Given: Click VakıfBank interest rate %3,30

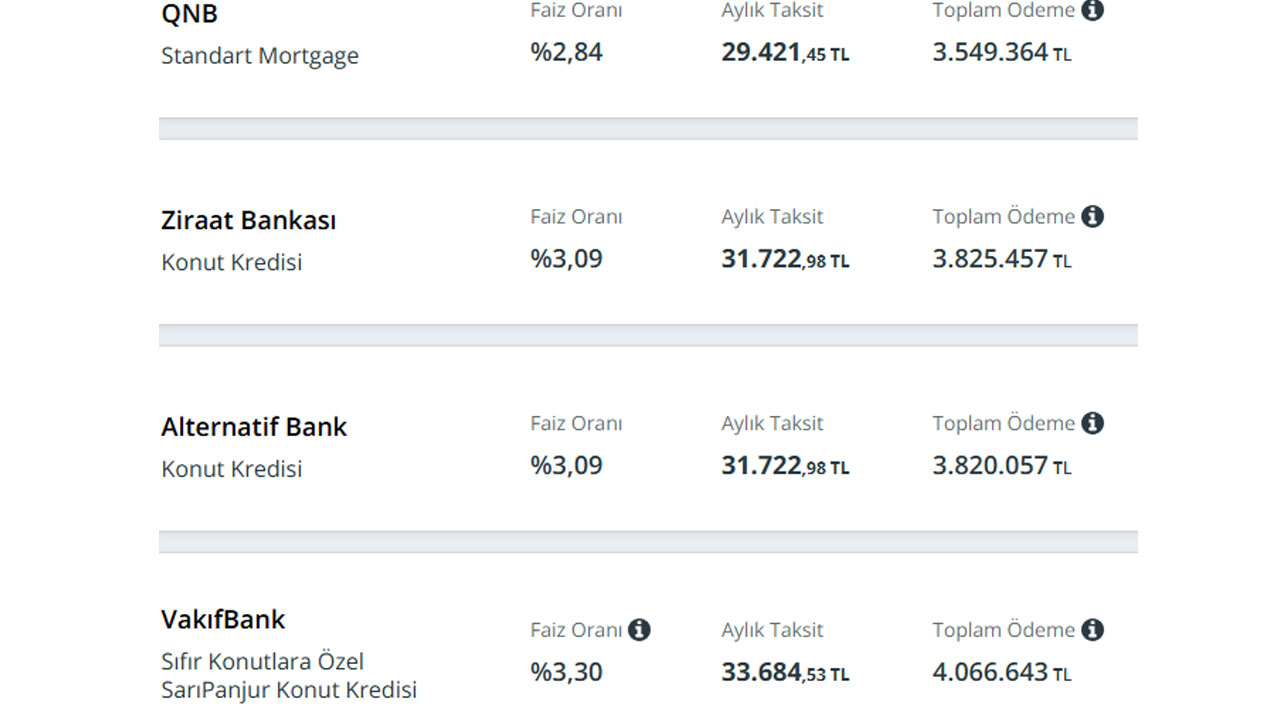Looking at the screenshot, I should coord(566,671).
